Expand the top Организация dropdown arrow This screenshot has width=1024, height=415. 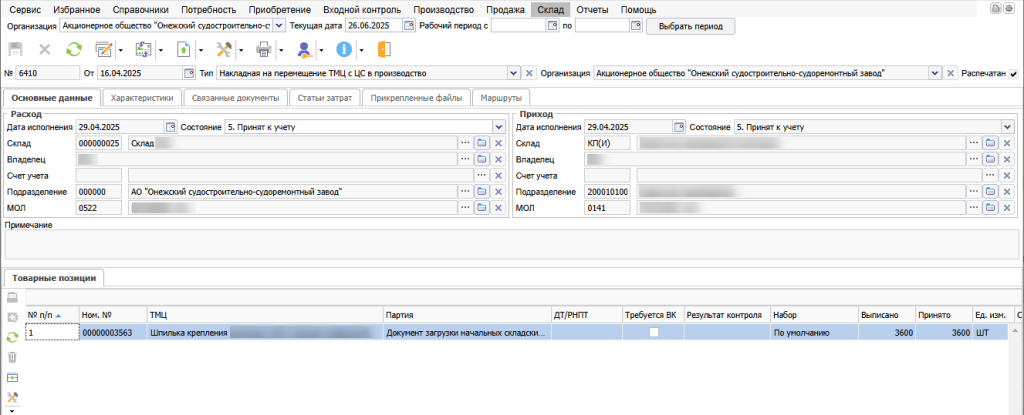[279, 26]
